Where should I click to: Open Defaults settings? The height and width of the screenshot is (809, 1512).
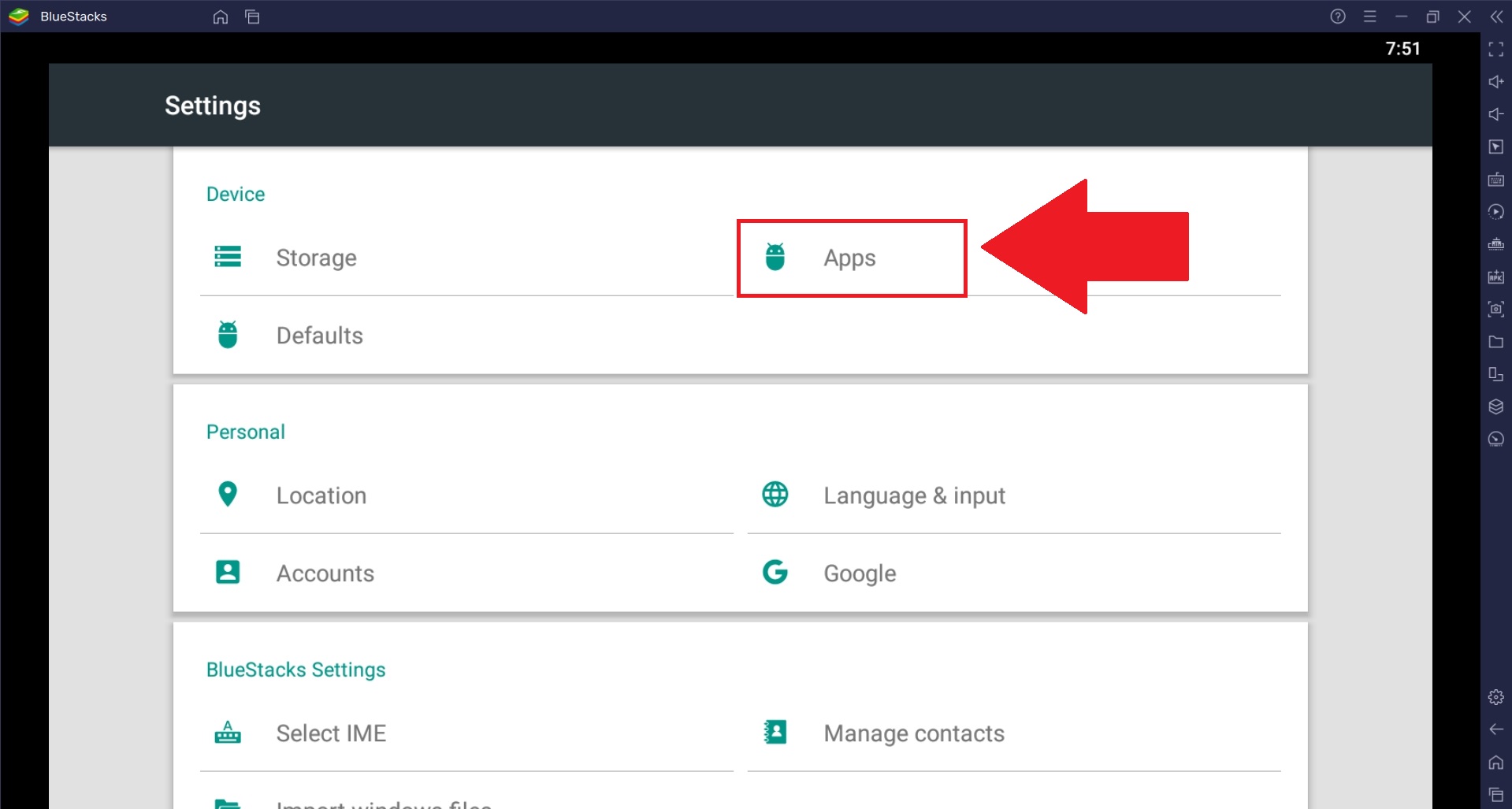(x=466, y=336)
